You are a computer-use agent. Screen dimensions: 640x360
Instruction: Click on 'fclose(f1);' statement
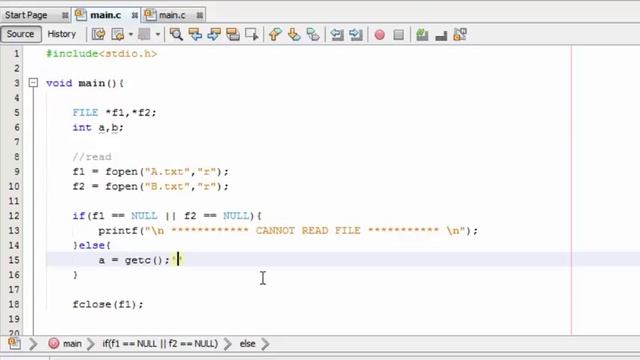click(x=108, y=304)
